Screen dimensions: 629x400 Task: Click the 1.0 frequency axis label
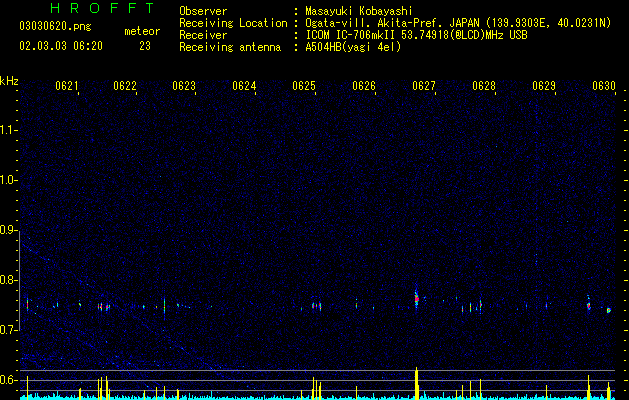click(8, 180)
